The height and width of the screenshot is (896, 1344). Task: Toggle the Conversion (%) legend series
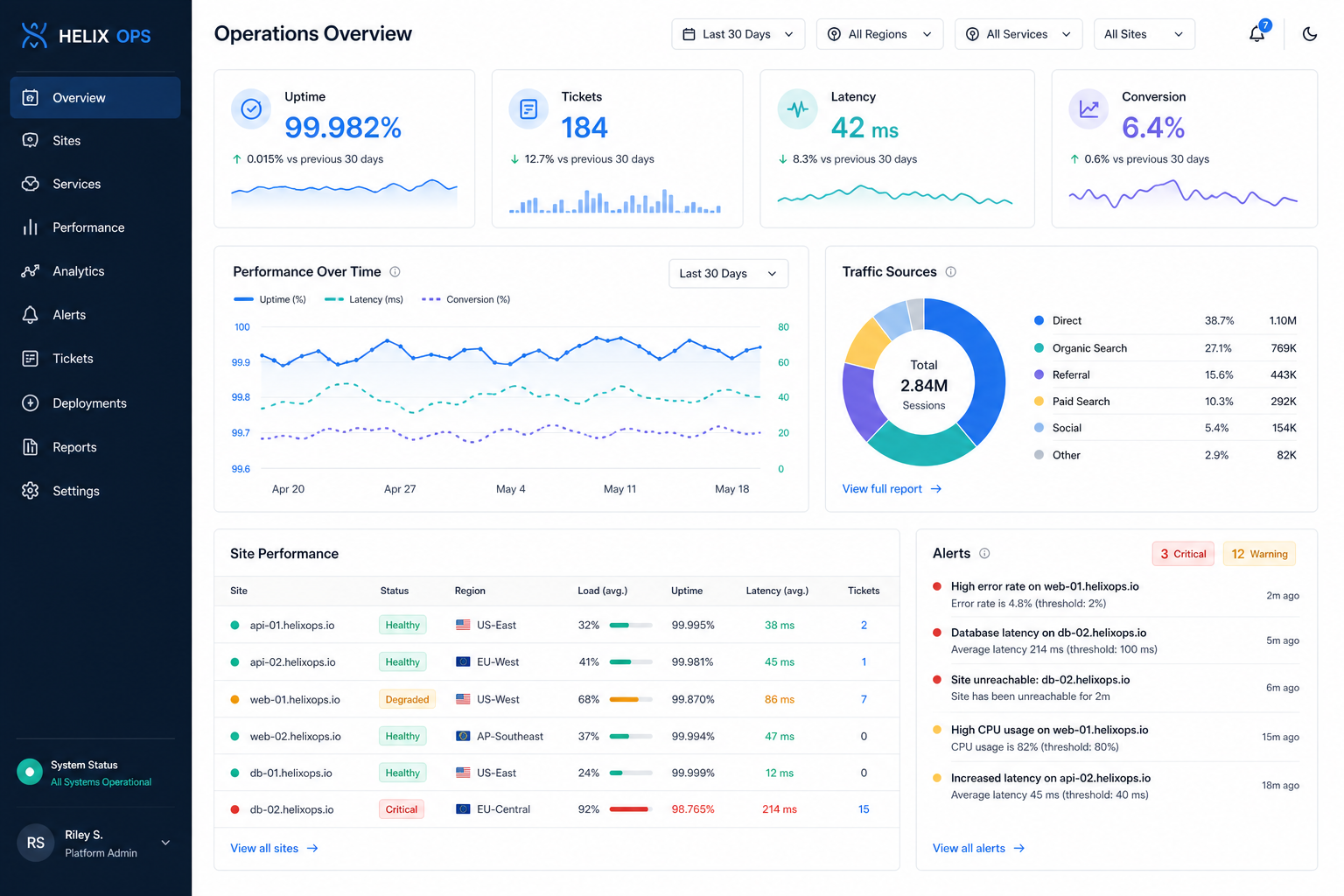pos(465,299)
